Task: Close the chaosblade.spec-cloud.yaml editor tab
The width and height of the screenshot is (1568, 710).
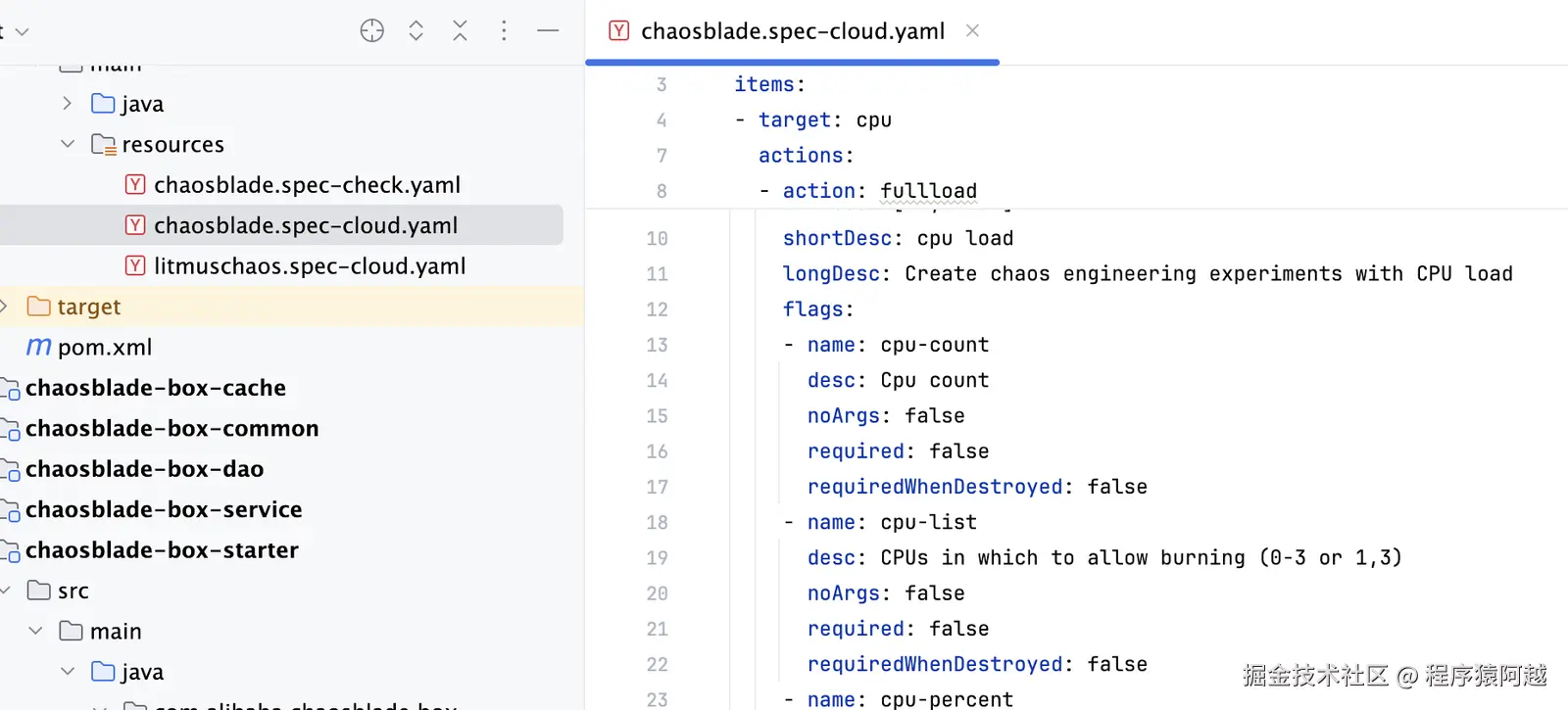Action: click(x=972, y=30)
